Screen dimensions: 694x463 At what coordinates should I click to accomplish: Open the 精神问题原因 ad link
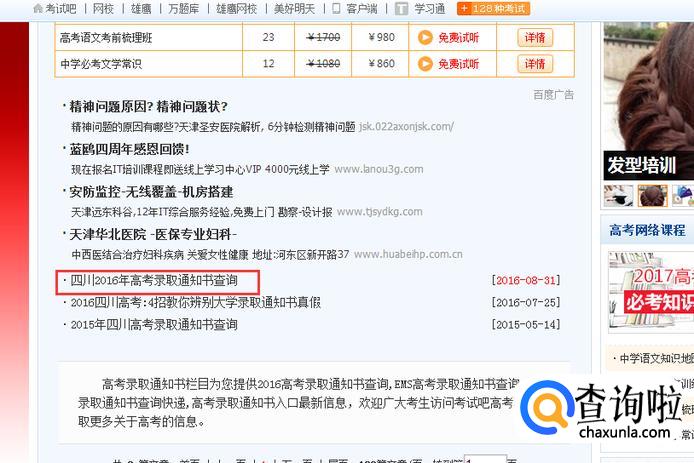point(148,107)
